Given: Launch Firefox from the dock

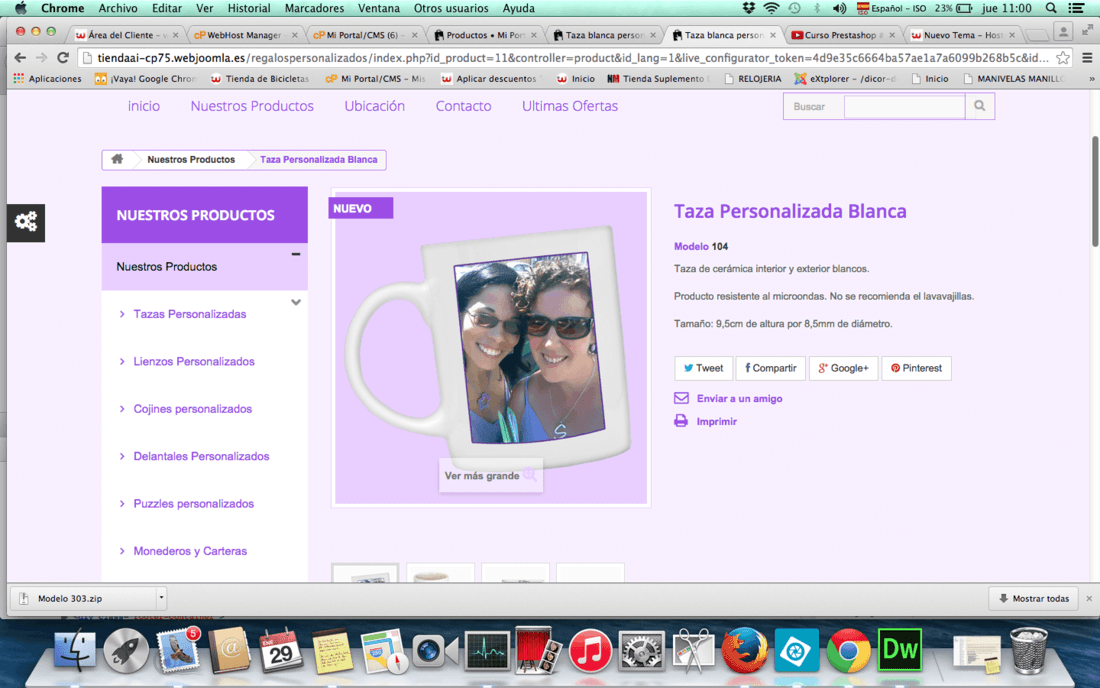Looking at the screenshot, I should click(744, 650).
